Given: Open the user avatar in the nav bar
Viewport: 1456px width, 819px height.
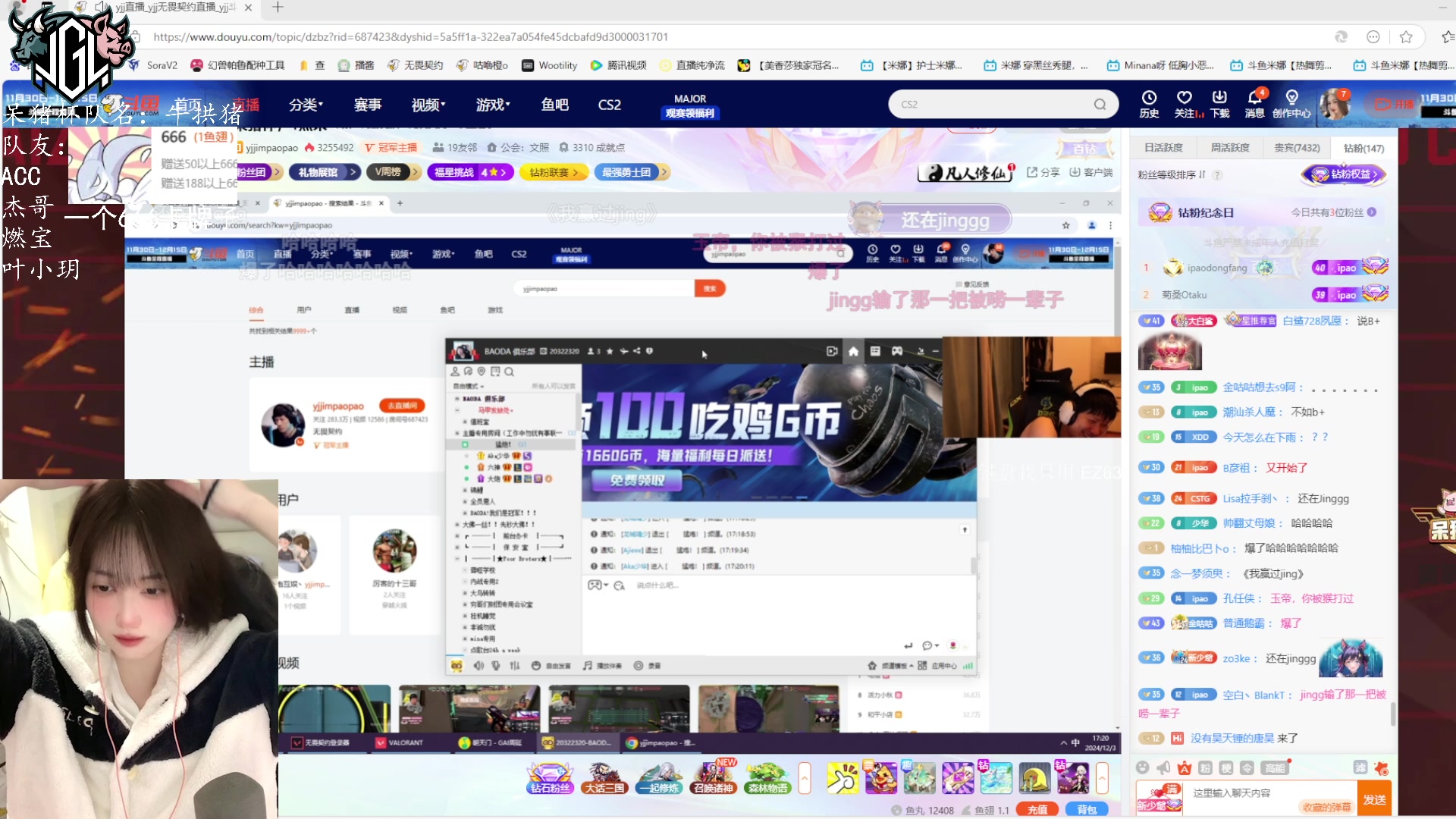Looking at the screenshot, I should tap(1335, 104).
